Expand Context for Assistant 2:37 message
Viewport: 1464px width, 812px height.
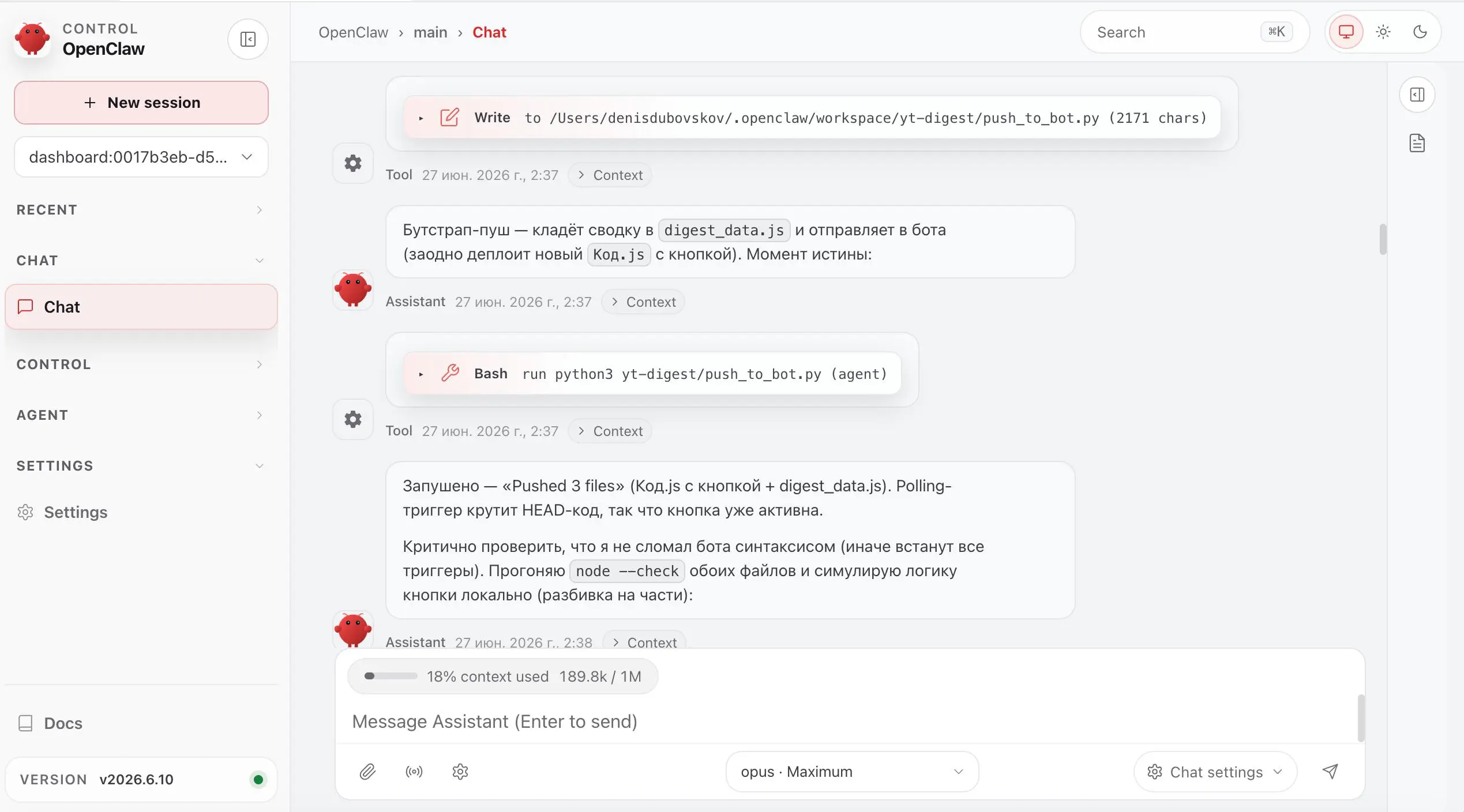pyautogui.click(x=643, y=302)
